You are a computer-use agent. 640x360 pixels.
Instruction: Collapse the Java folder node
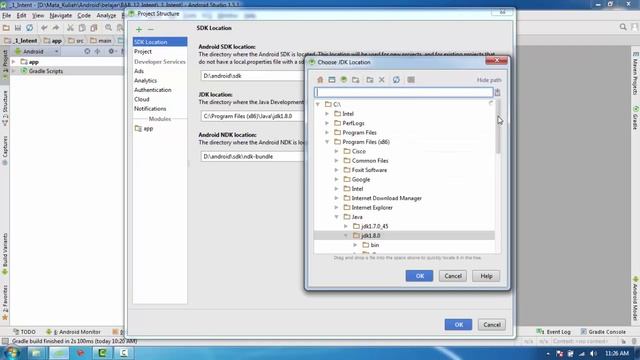pyautogui.click(x=337, y=217)
